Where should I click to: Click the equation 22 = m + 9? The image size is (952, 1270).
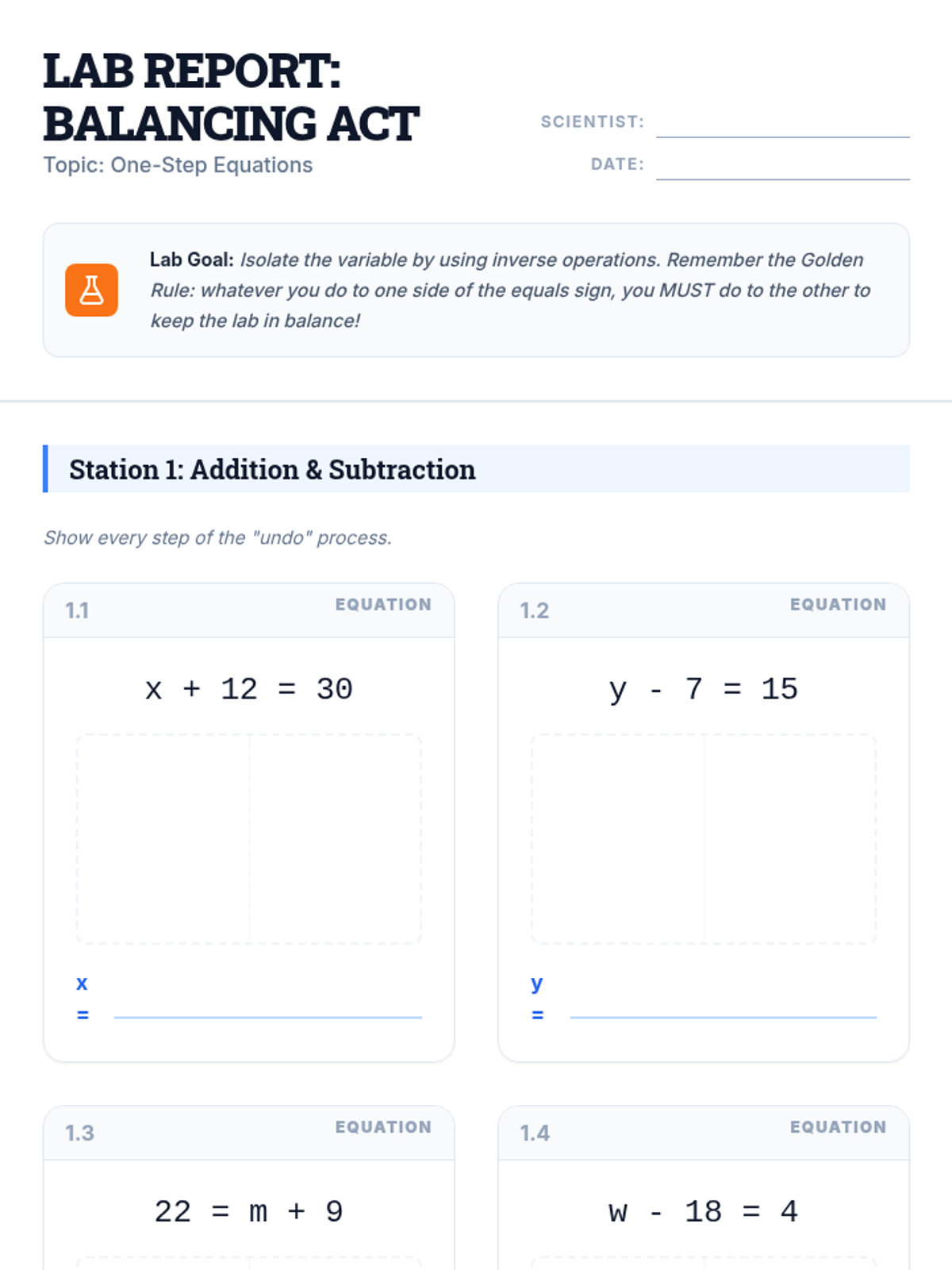[249, 1211]
